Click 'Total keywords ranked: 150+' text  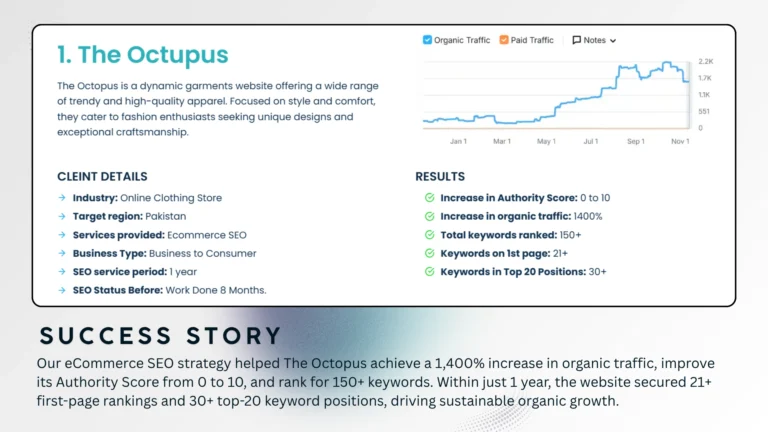tap(511, 235)
